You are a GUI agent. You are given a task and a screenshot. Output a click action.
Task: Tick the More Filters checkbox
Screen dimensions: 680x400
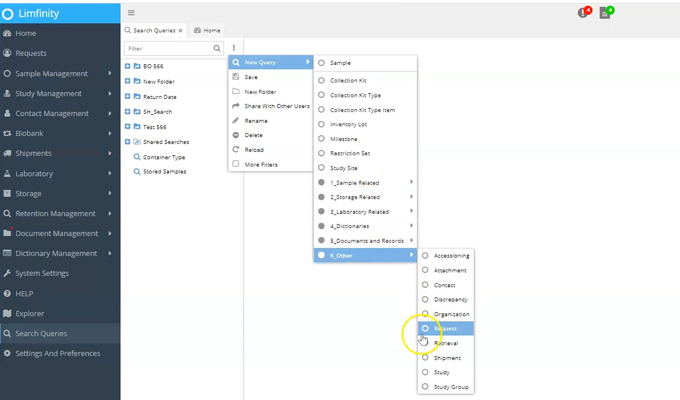235,164
